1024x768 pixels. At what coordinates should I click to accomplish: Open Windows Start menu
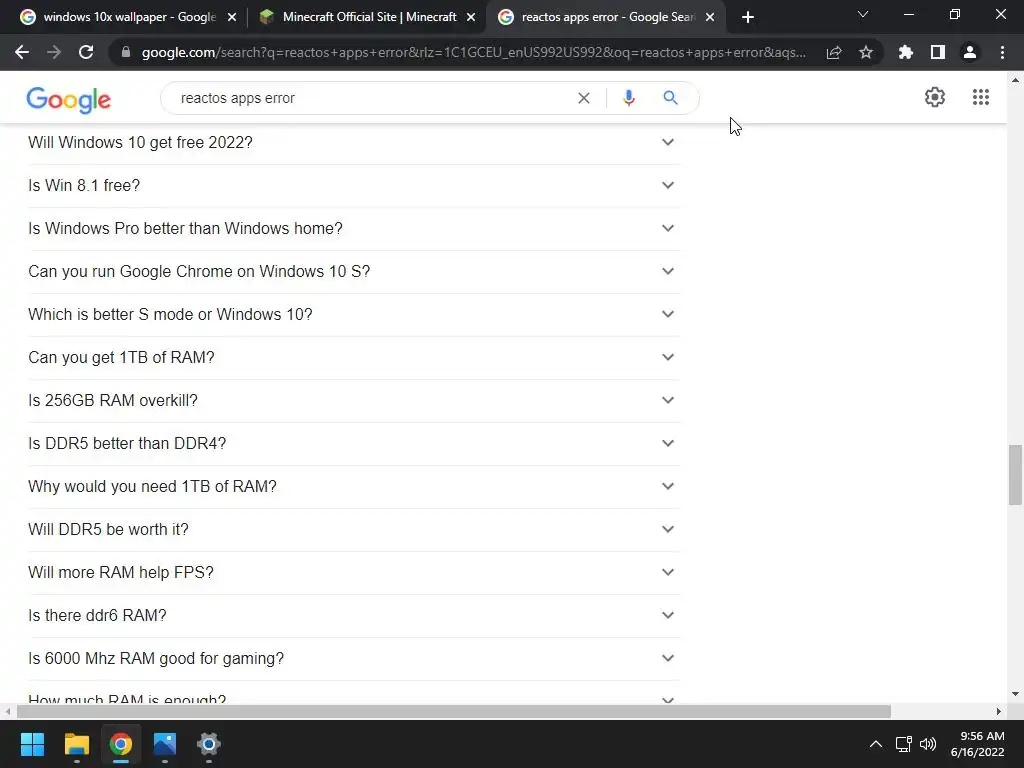(x=32, y=744)
